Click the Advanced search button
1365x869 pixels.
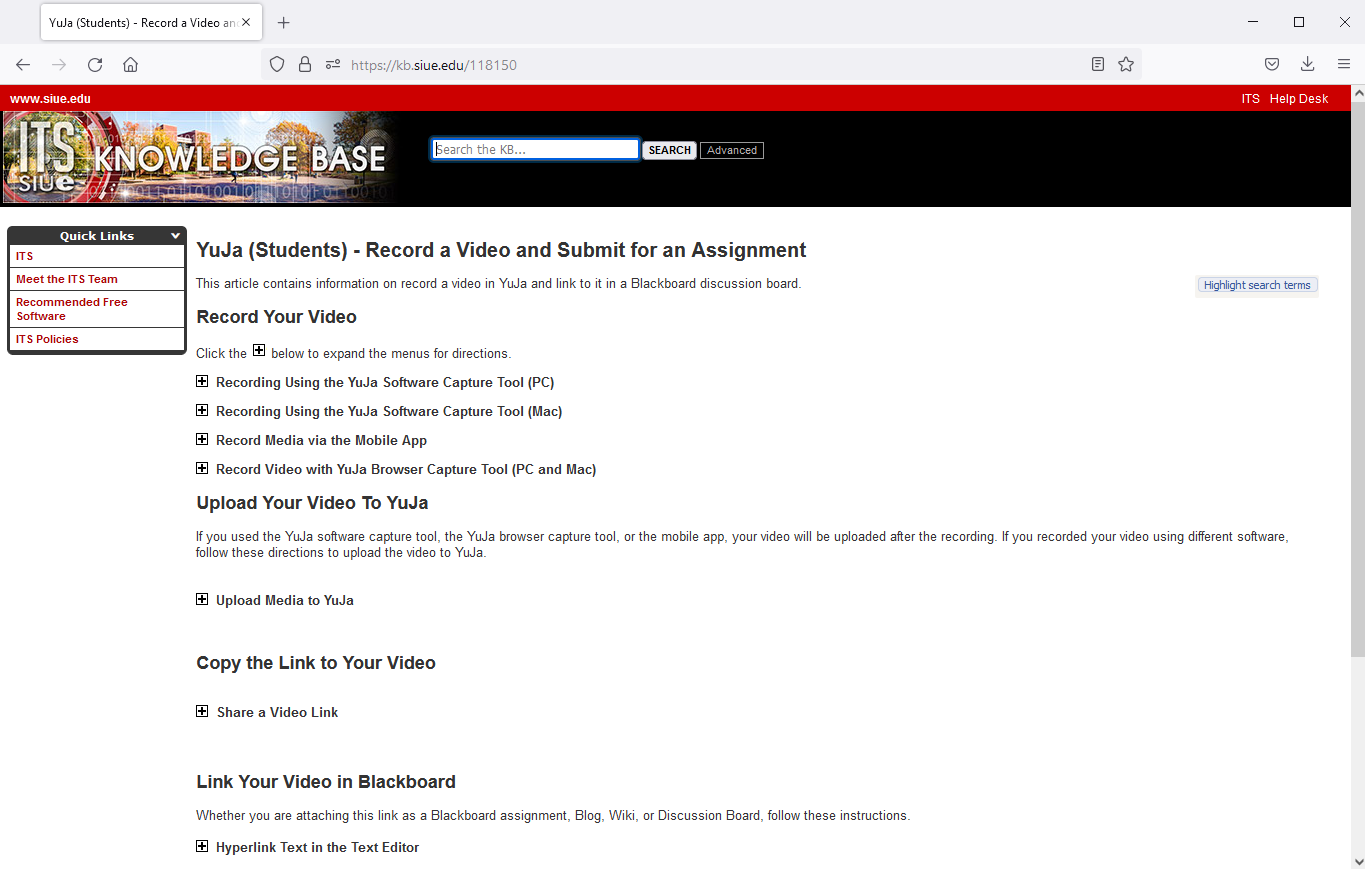point(731,150)
